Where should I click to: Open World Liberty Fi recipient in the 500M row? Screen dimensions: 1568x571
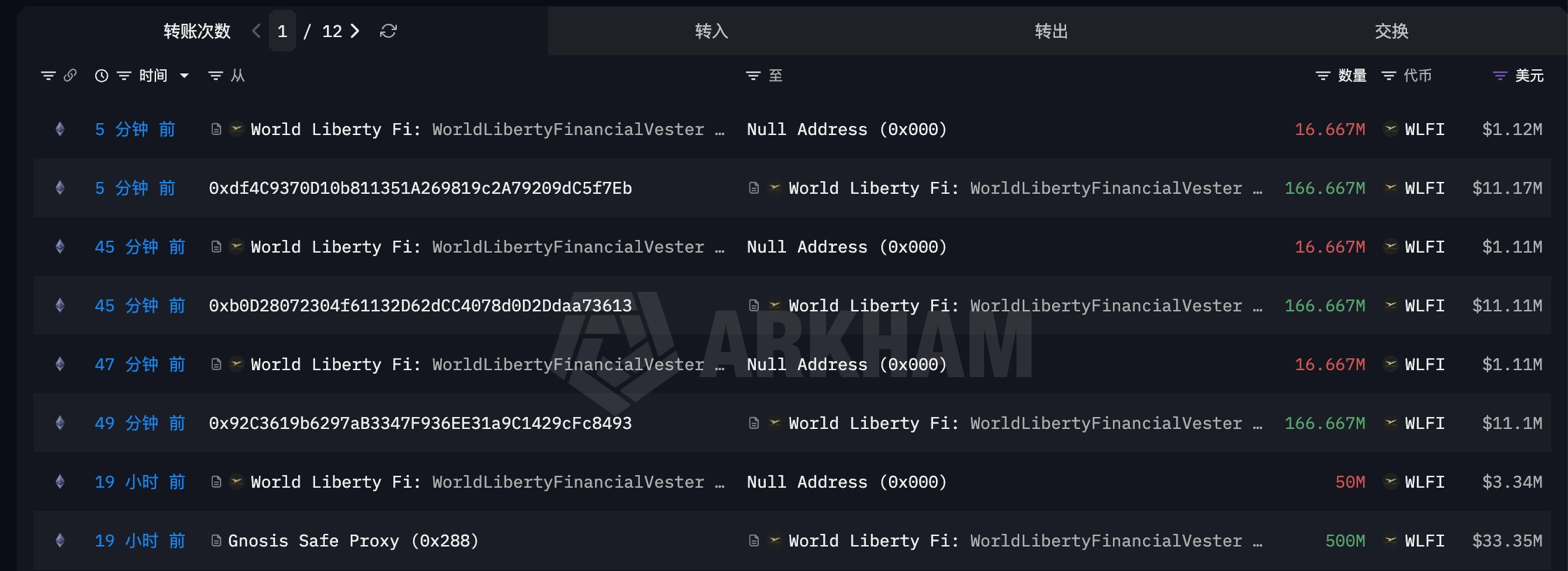coord(1025,540)
